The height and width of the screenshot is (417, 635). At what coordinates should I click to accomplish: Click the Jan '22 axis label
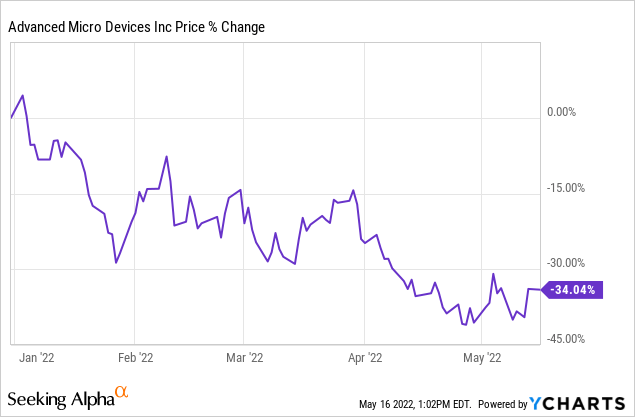tap(37, 357)
